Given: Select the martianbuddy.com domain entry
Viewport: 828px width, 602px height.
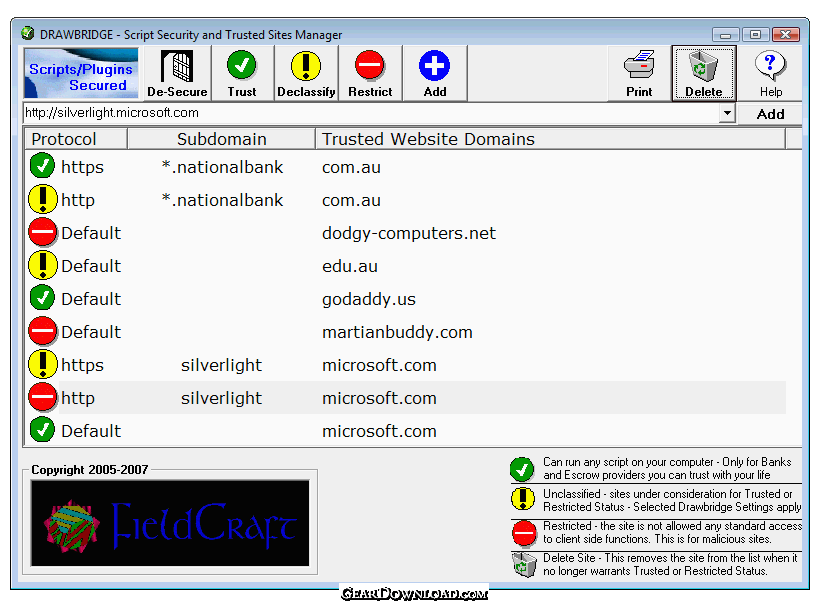Looking at the screenshot, I should [x=397, y=332].
